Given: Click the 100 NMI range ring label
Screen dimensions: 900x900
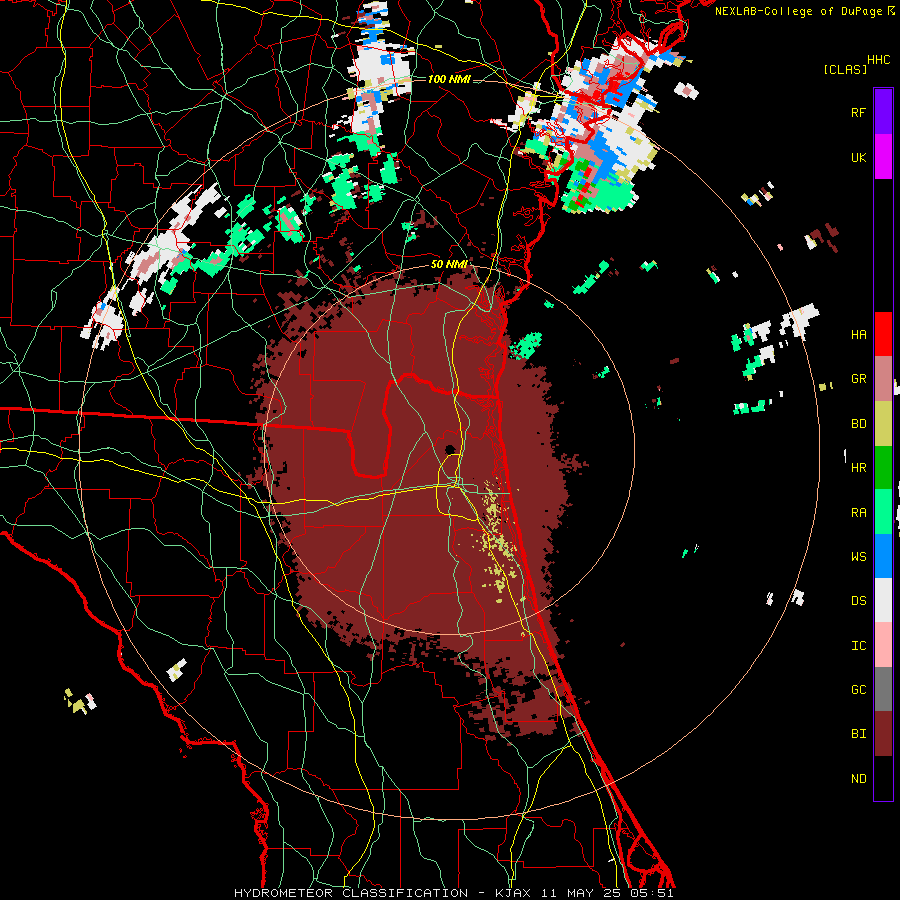Looking at the screenshot, I should click(449, 79).
